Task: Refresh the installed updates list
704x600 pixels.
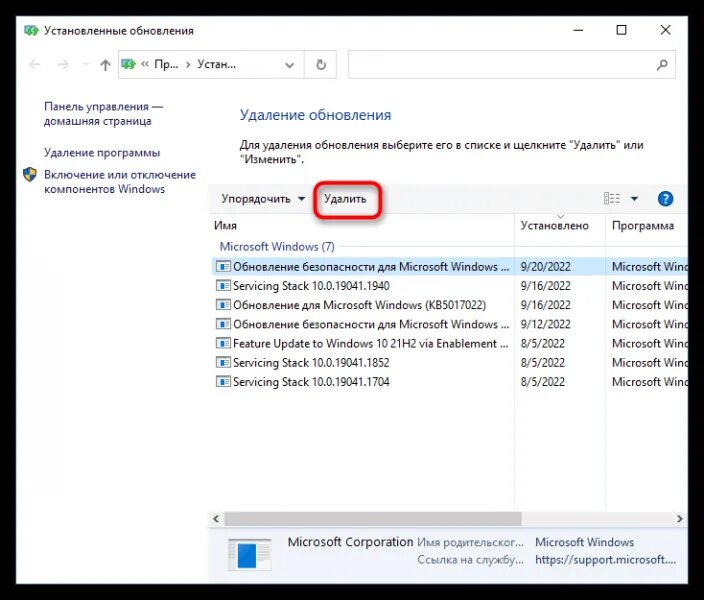Action: [x=321, y=65]
